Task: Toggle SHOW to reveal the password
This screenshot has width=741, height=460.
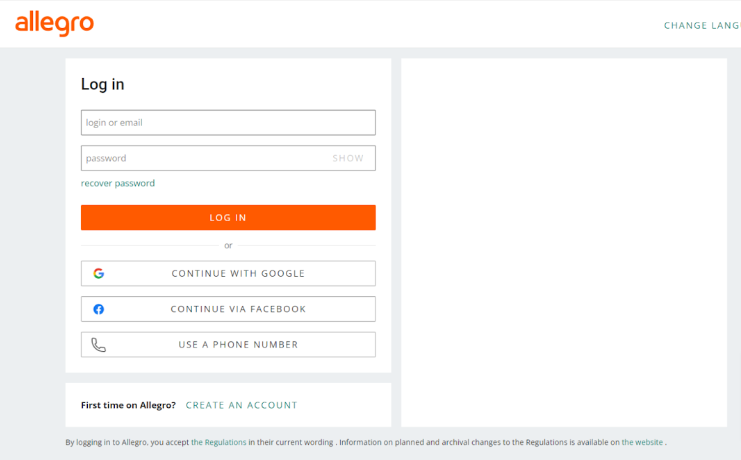Action: coord(348,158)
